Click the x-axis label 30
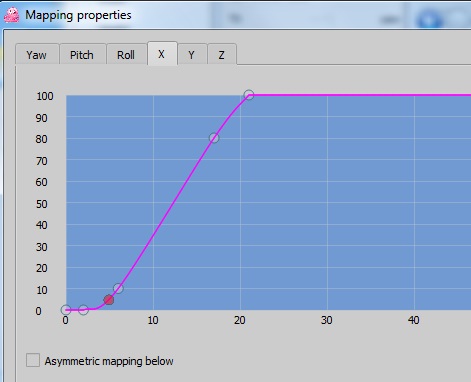 pos(327,320)
